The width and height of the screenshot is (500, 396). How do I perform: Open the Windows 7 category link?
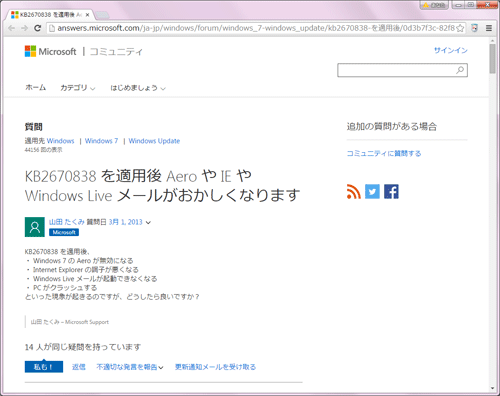(x=101, y=141)
